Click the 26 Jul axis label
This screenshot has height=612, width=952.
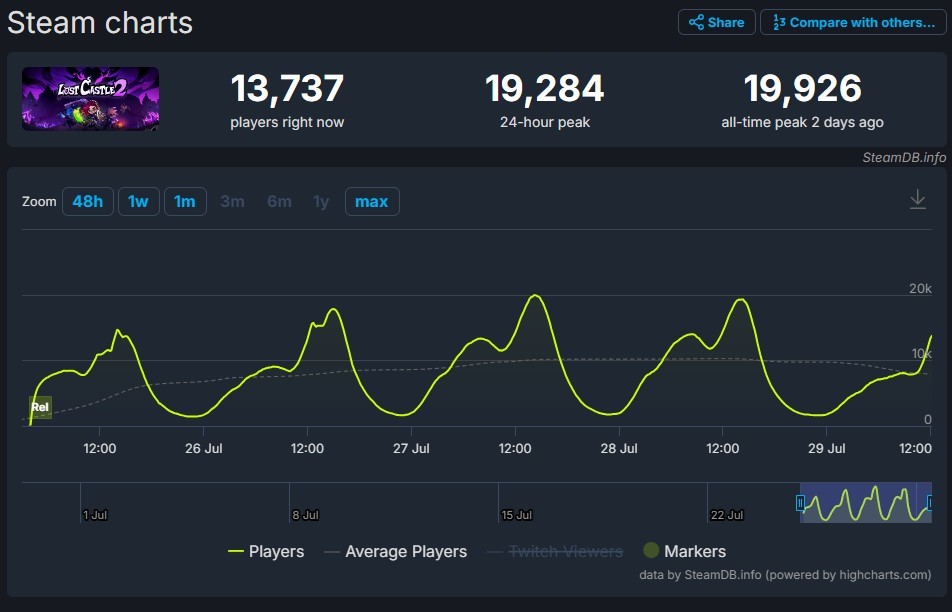[x=203, y=449]
